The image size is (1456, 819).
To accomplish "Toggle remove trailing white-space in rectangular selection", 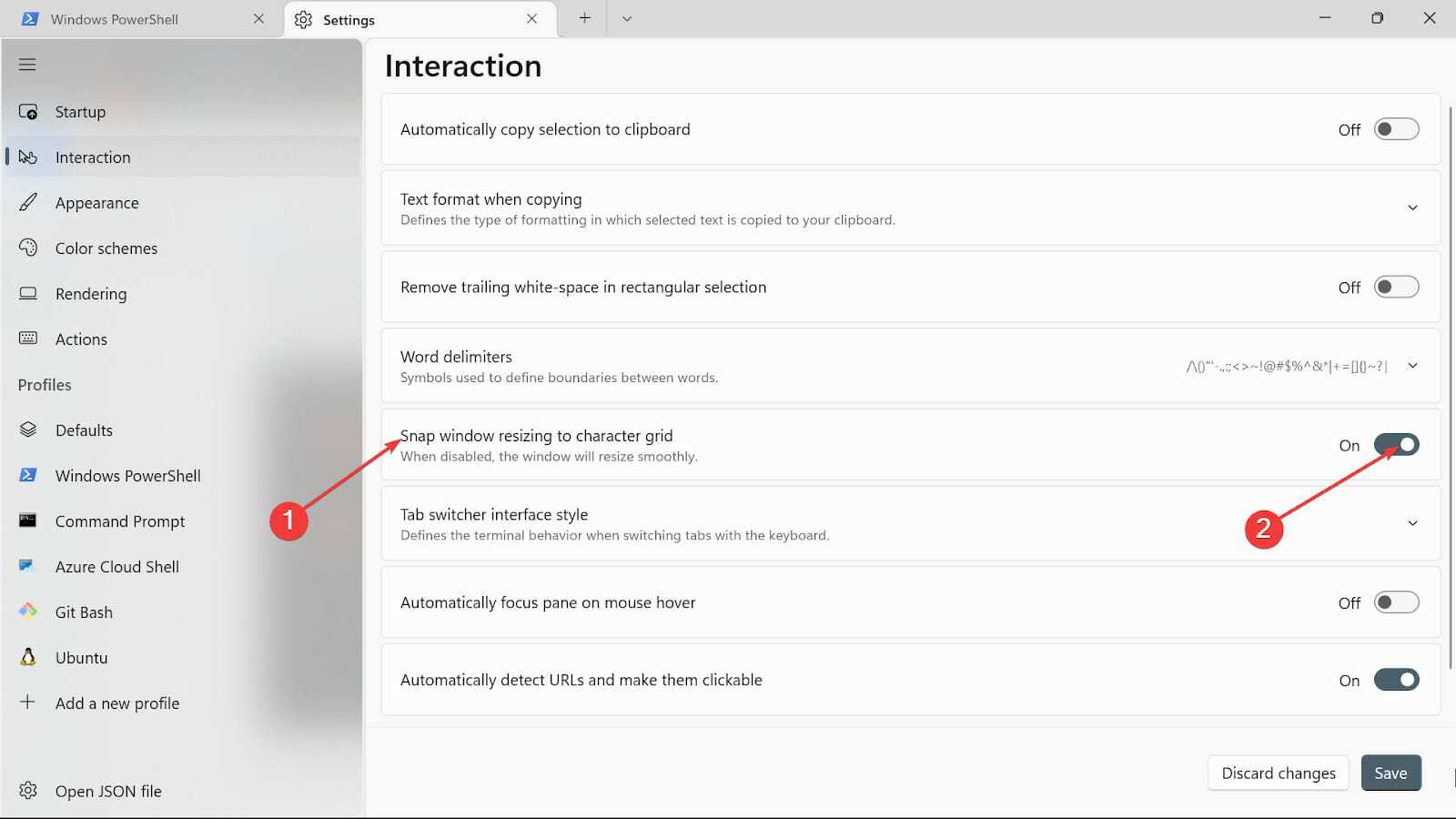I will click(1397, 287).
